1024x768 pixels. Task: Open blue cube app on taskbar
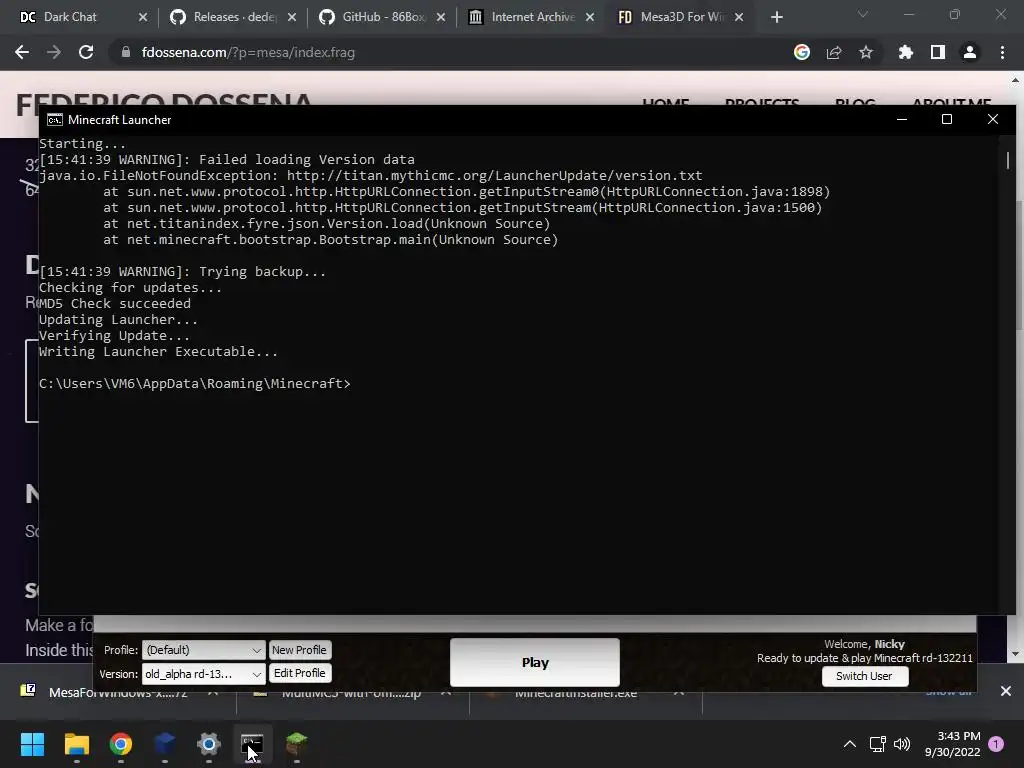(165, 744)
